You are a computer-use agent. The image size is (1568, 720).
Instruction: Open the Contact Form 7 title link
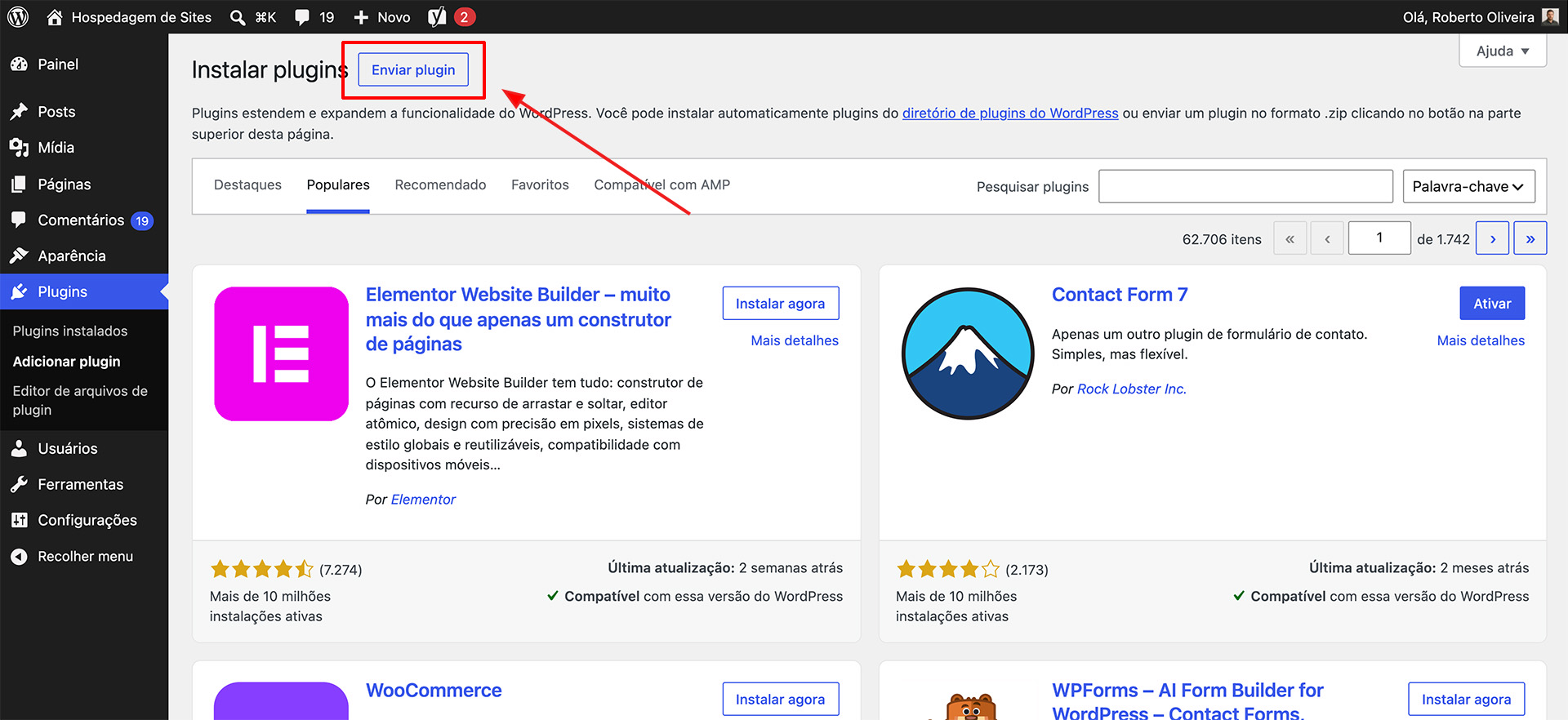pyautogui.click(x=1120, y=295)
